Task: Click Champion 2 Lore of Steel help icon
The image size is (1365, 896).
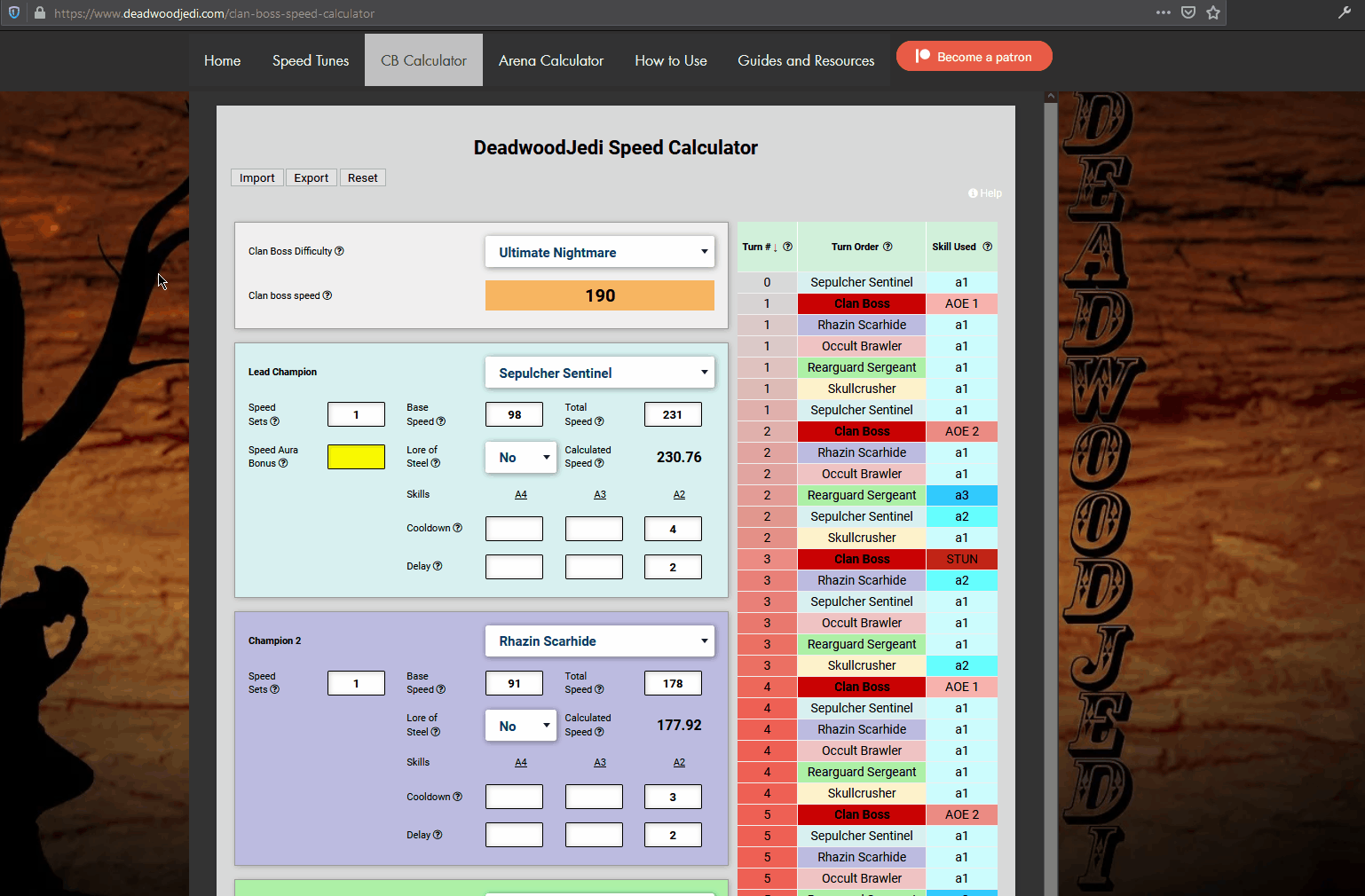Action: [436, 732]
